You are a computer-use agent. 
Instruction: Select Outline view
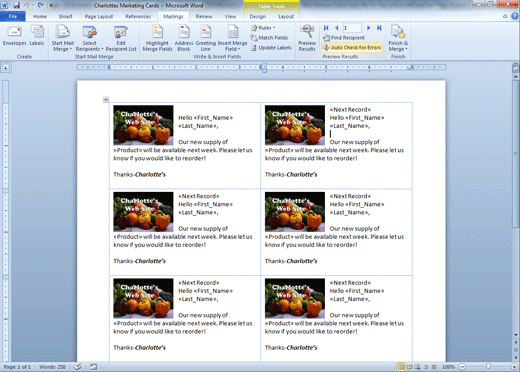426,367
